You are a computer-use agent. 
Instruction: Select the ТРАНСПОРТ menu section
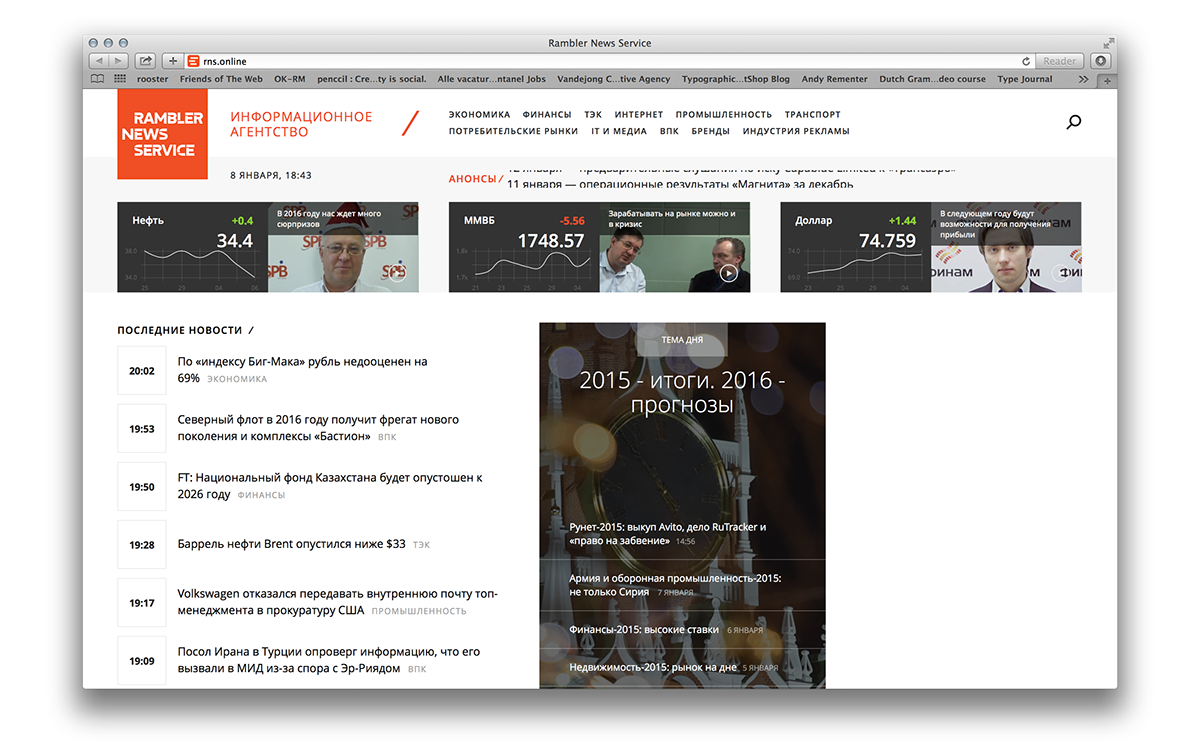click(x=813, y=115)
